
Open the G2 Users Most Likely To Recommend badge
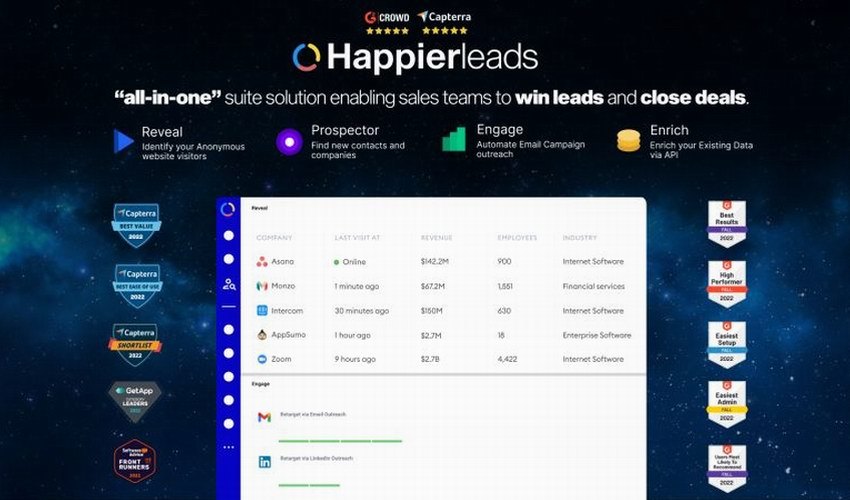coord(727,468)
